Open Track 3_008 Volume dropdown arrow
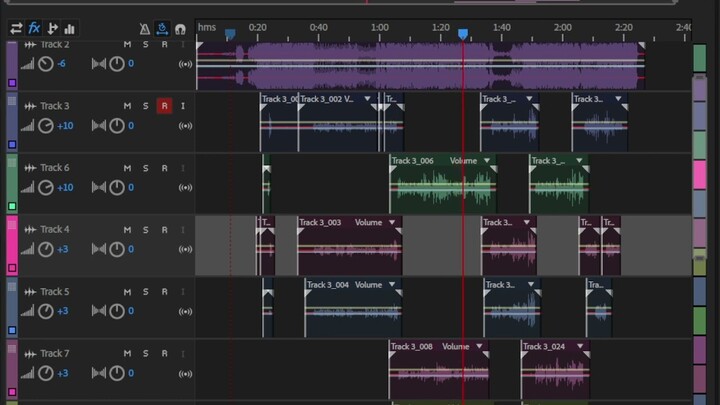Image resolution: width=720 pixels, height=405 pixels. pyautogui.click(x=479, y=346)
